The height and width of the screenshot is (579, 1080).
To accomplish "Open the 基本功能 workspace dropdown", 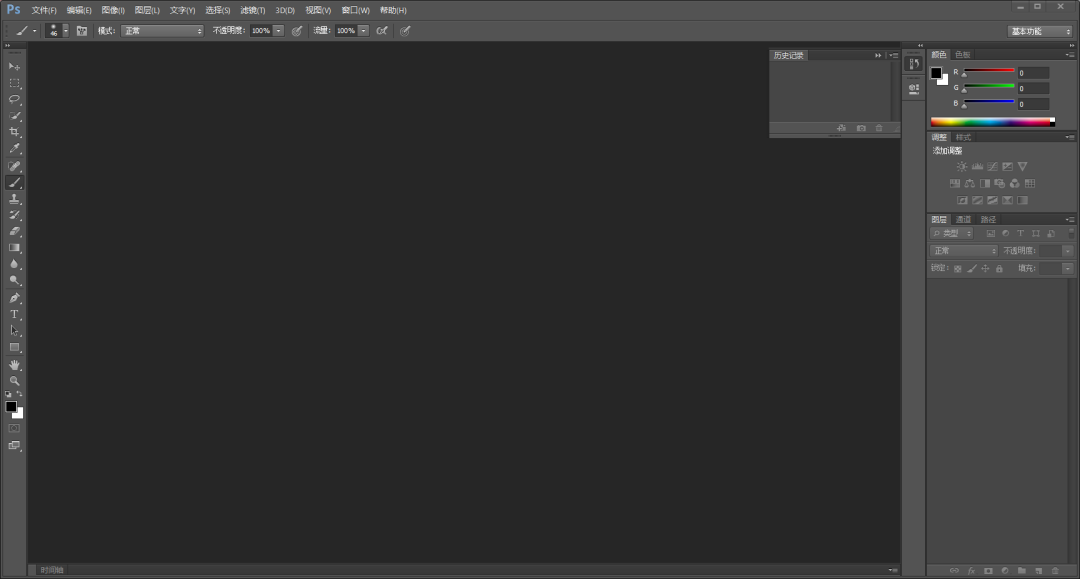I will 1039,31.
